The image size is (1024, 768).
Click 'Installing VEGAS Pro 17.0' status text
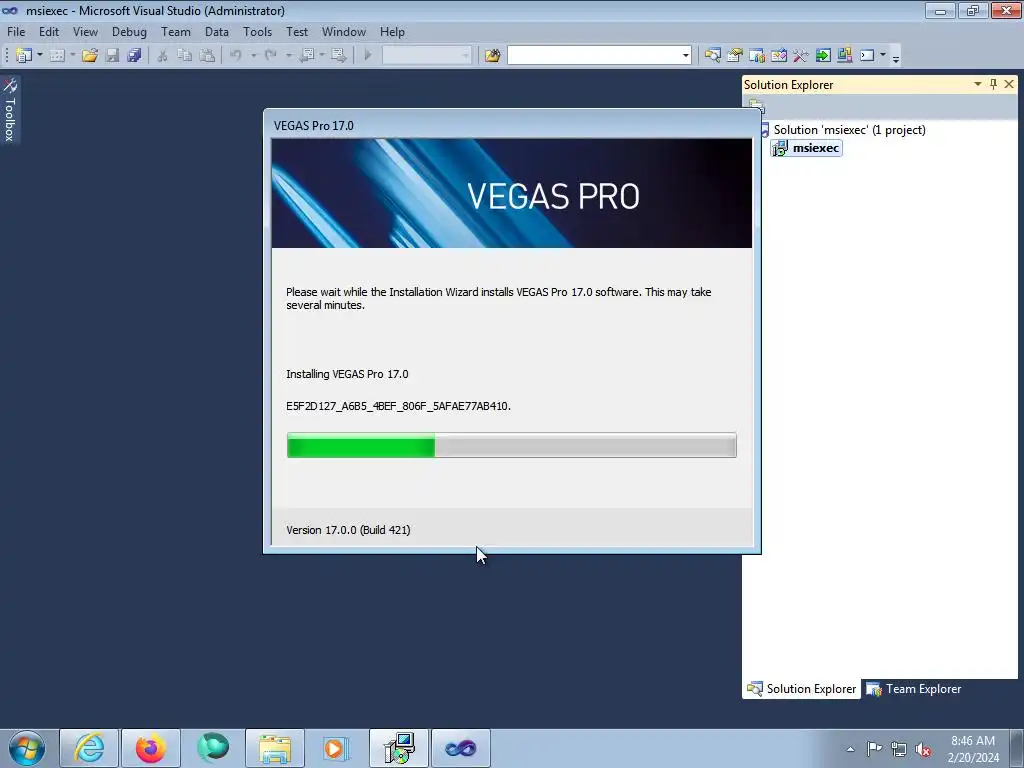tap(347, 374)
